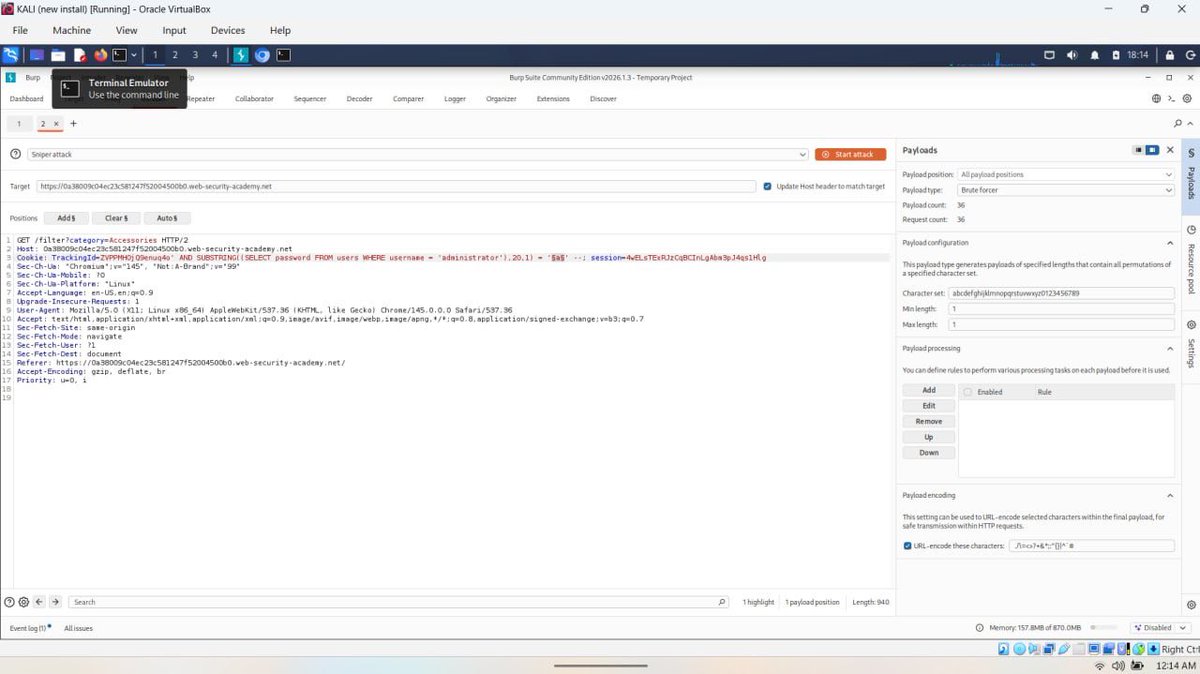This screenshot has width=1200, height=674.
Task: Click the text editor launcher icon
Action: (79, 55)
